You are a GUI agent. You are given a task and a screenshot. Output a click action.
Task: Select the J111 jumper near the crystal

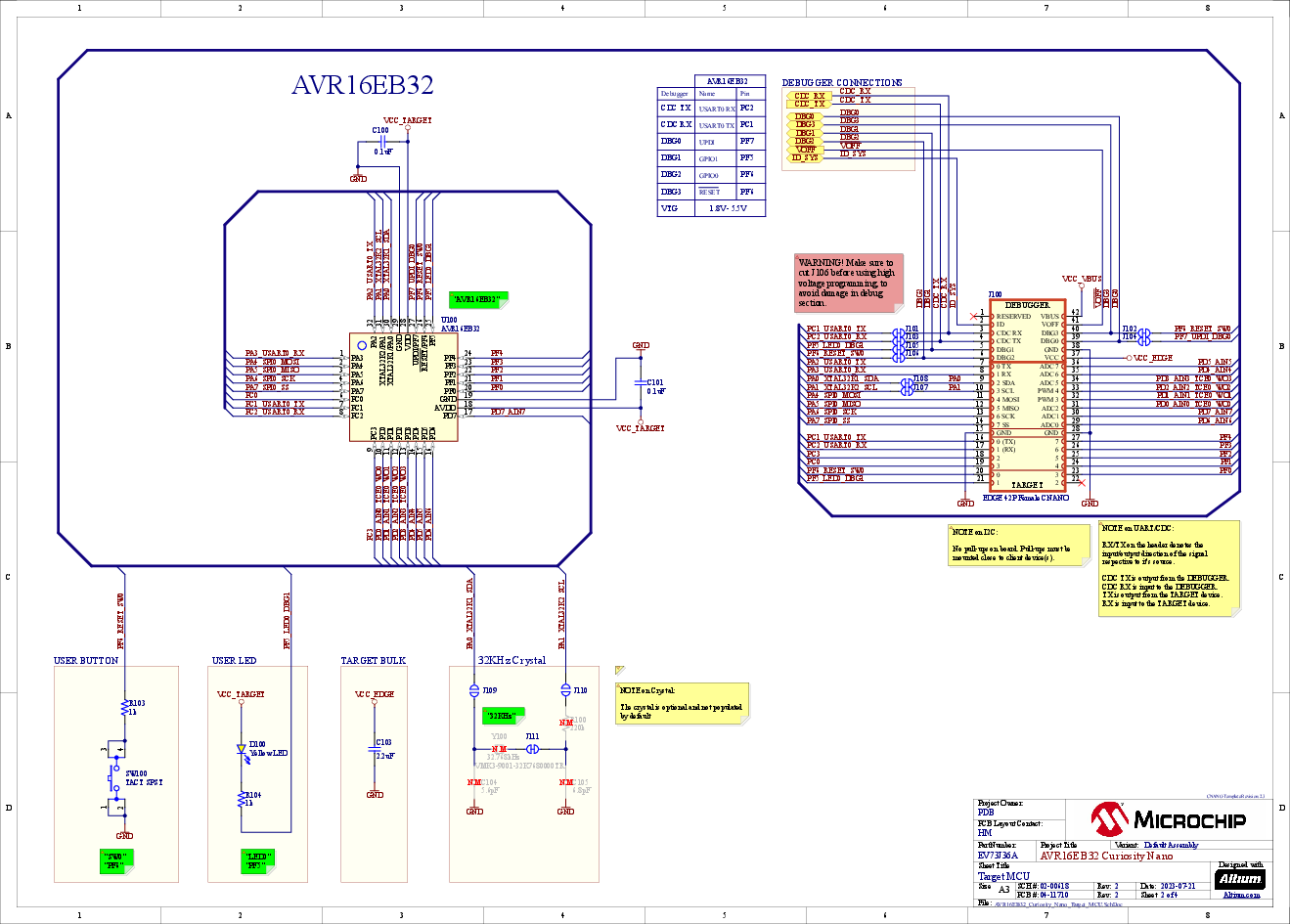click(x=532, y=749)
